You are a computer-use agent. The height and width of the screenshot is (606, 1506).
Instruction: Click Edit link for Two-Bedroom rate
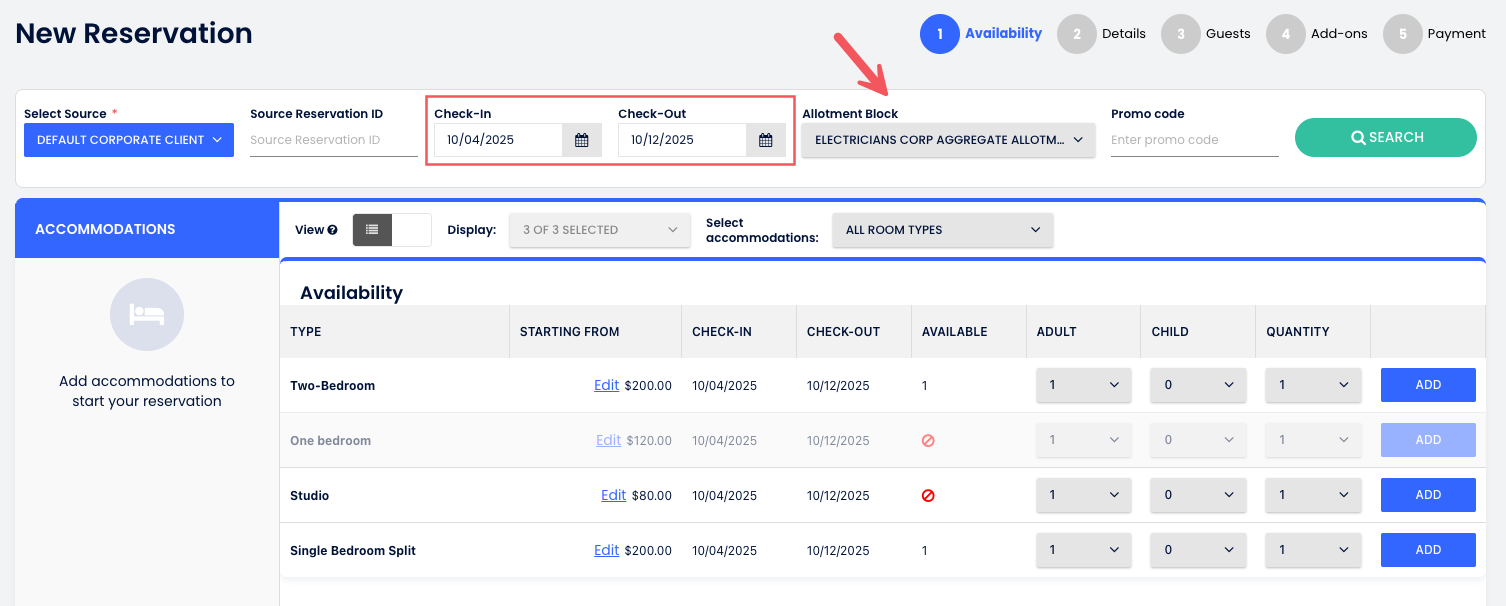606,385
